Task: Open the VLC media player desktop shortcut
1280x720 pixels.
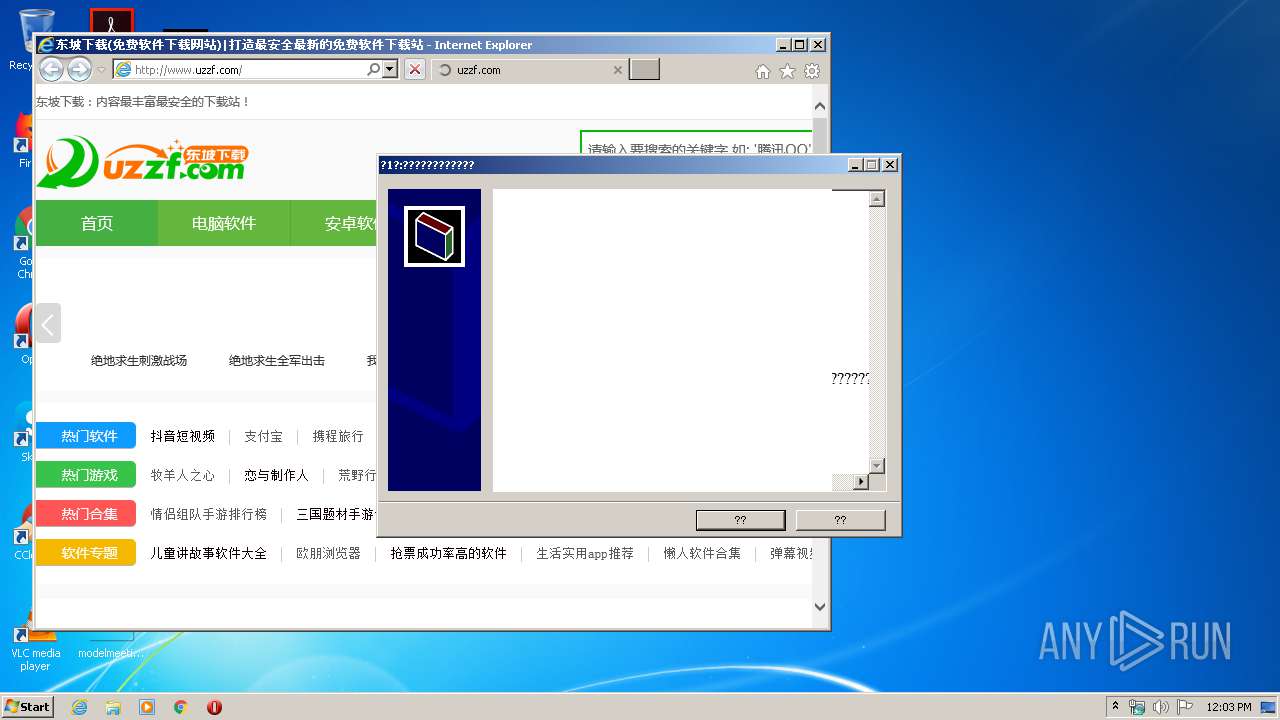Action: [x=36, y=640]
